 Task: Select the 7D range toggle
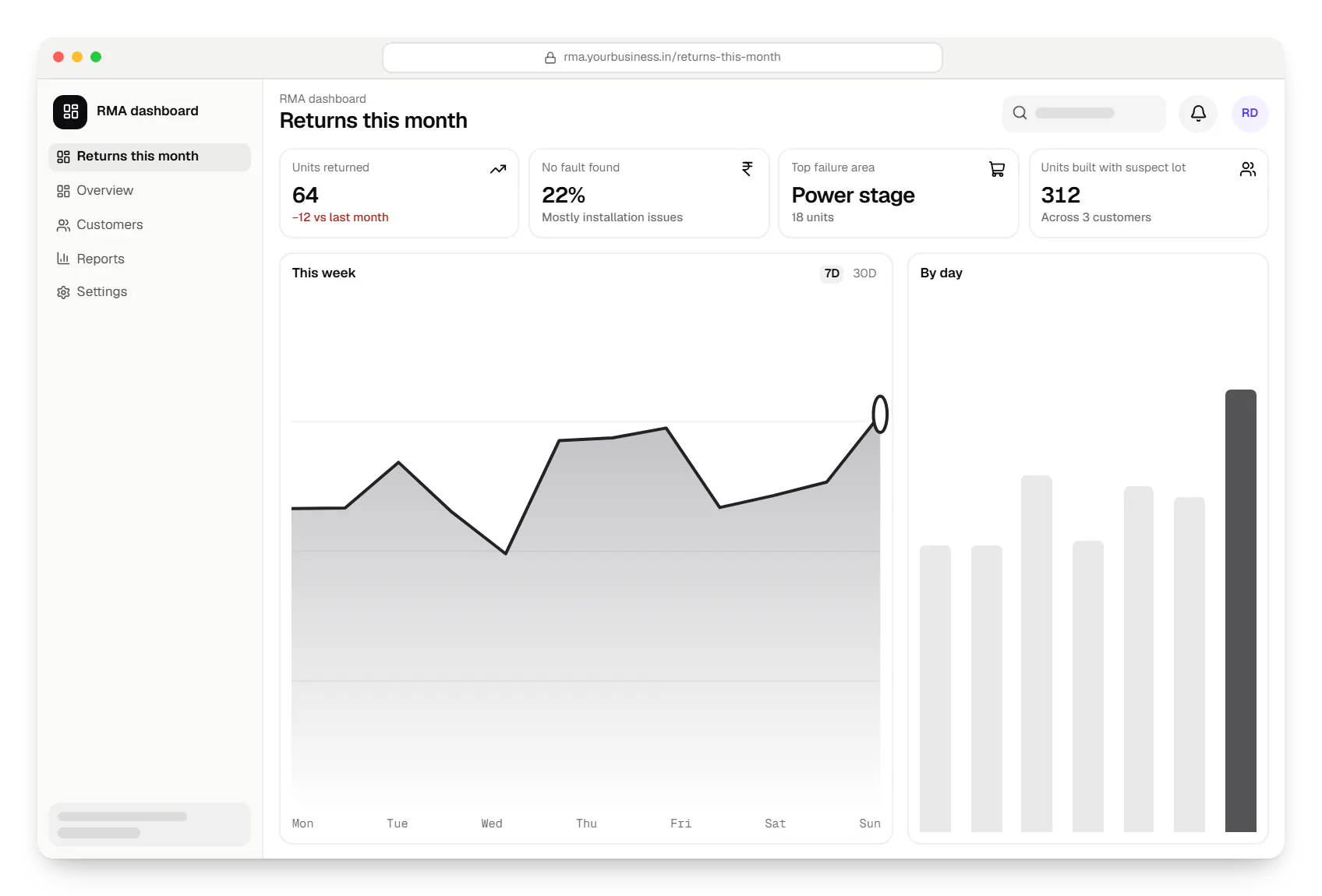(832, 273)
